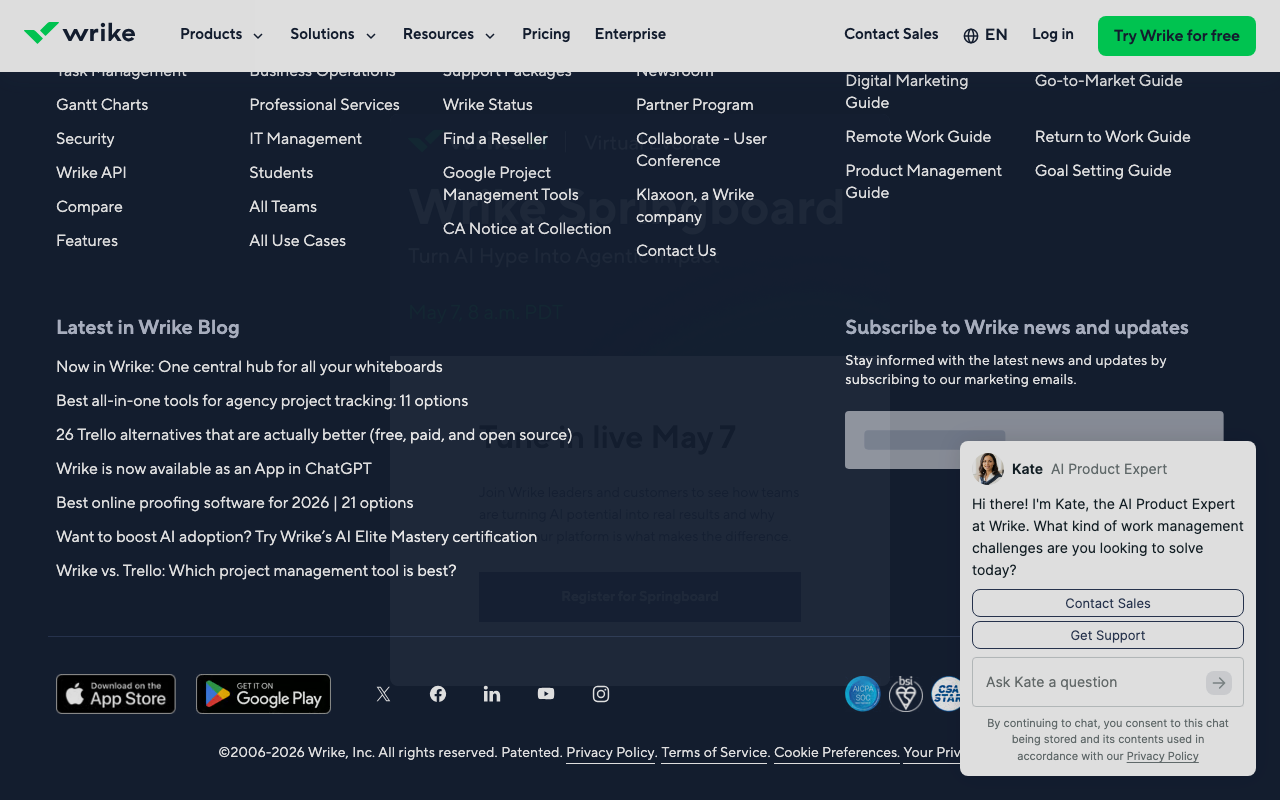Click the Wrike logo in the header
The image size is (1280, 800).
click(x=79, y=33)
